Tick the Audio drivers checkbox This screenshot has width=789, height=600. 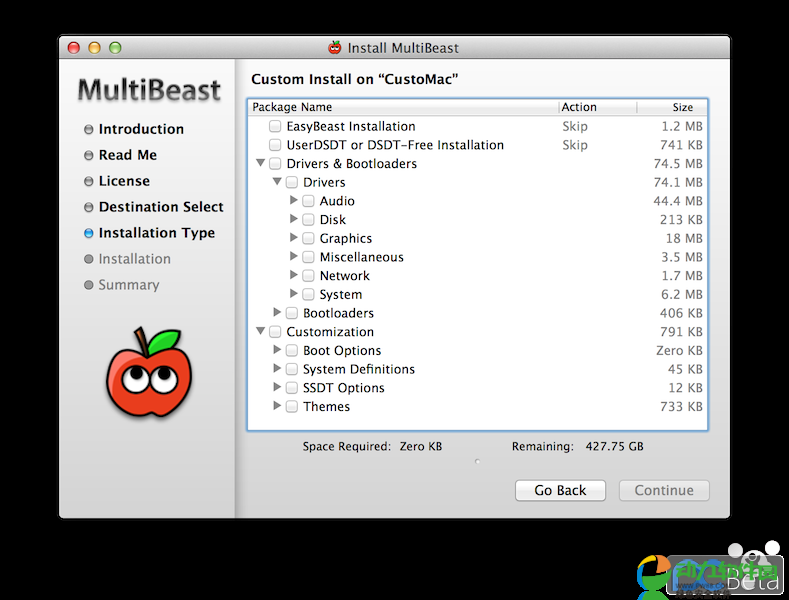point(308,201)
